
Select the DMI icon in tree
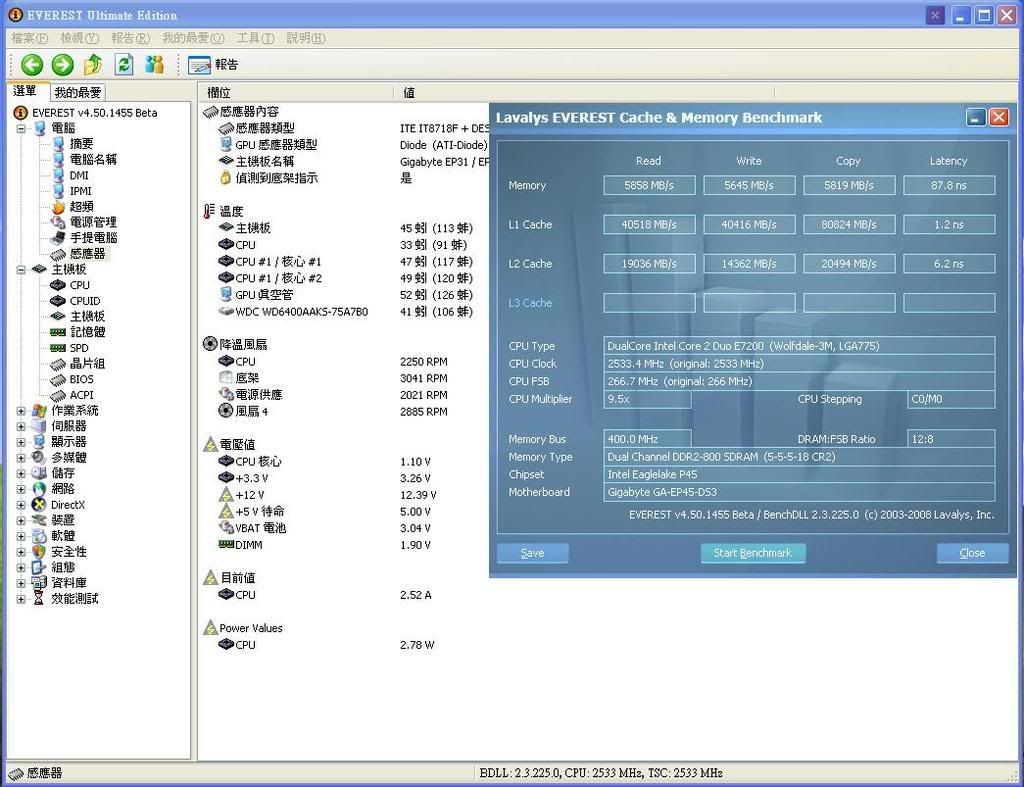(x=58, y=175)
